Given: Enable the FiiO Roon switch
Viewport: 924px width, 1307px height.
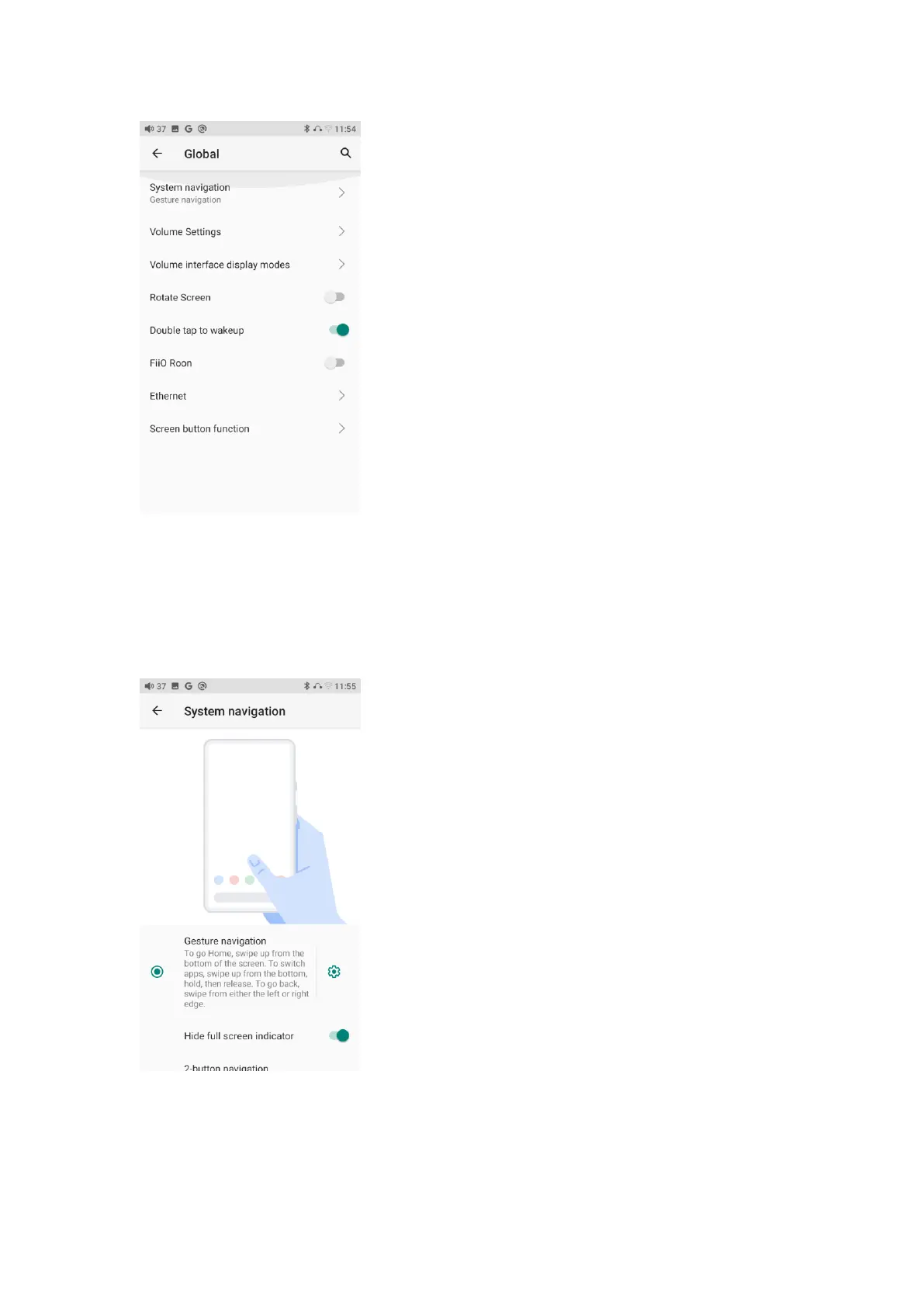Looking at the screenshot, I should pyautogui.click(x=335, y=362).
